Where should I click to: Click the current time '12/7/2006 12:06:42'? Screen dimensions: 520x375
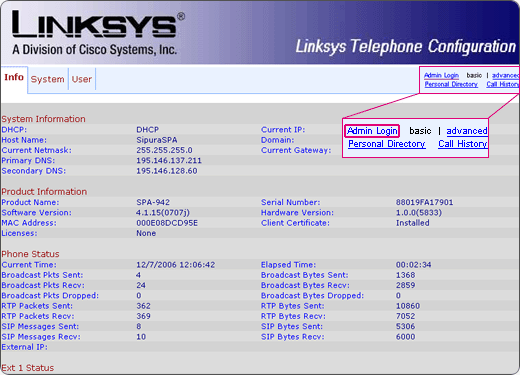(x=175, y=265)
